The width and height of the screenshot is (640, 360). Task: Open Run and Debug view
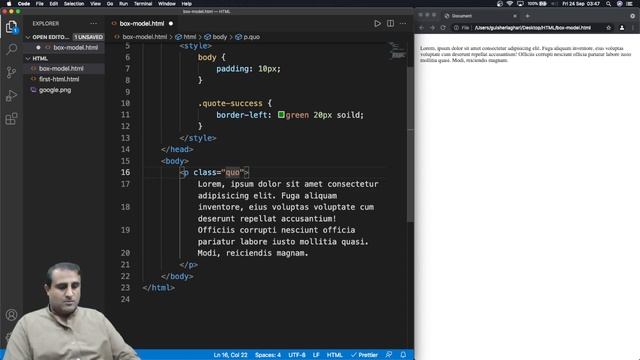point(11,96)
